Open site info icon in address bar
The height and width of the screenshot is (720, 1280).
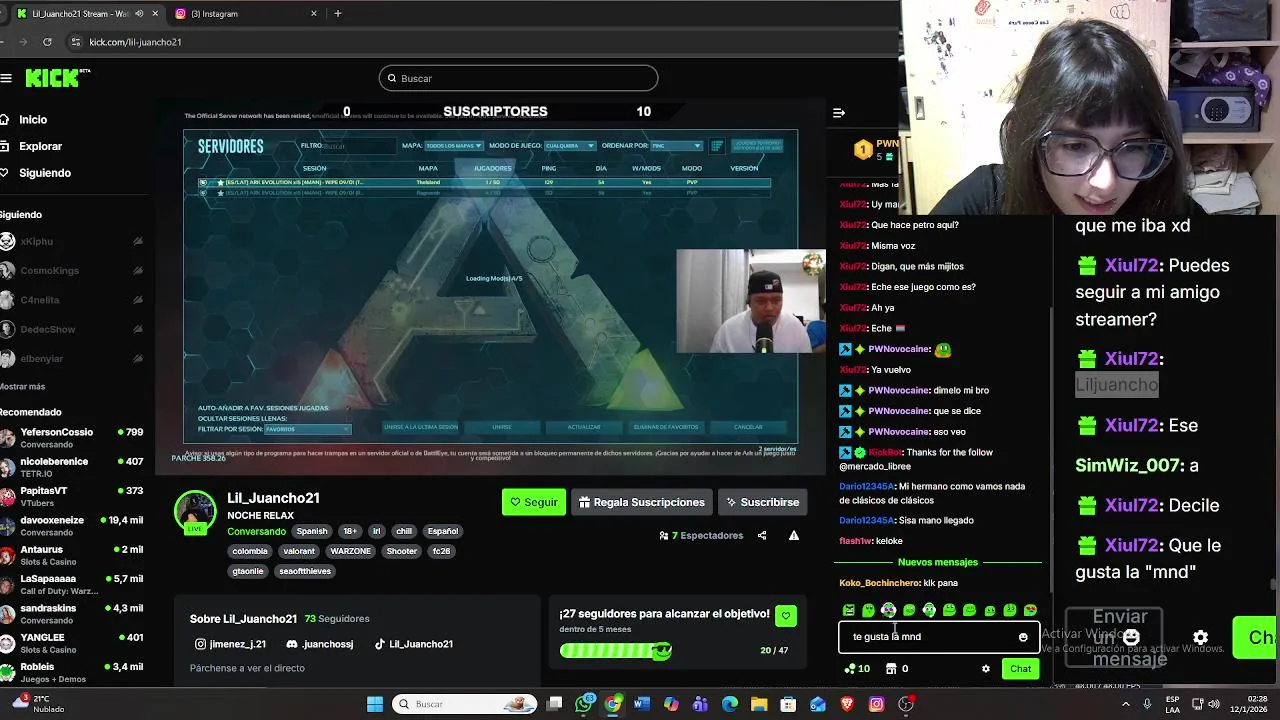click(x=75, y=42)
